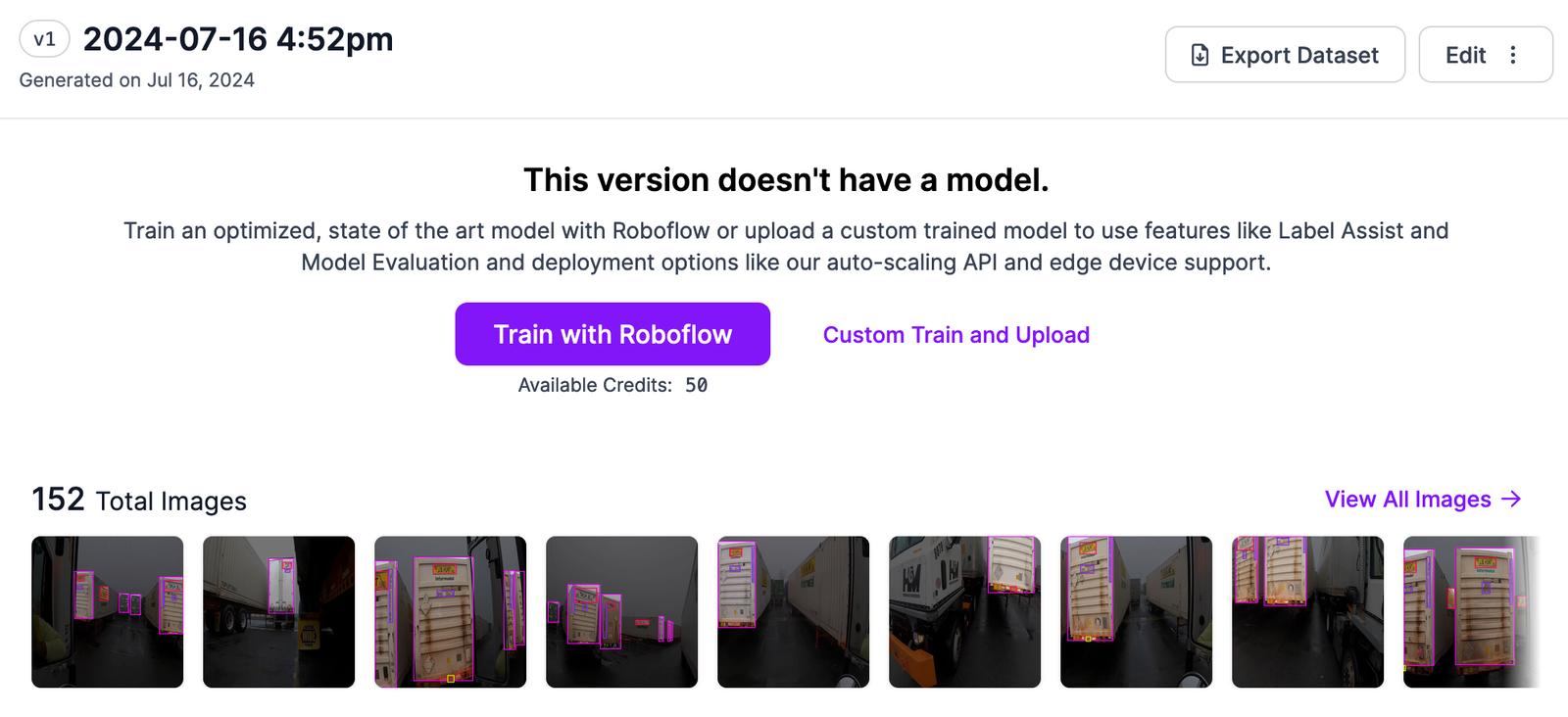Open the three-dot overflow menu beside Edit
The image size is (1568, 717).
pos(1514,55)
